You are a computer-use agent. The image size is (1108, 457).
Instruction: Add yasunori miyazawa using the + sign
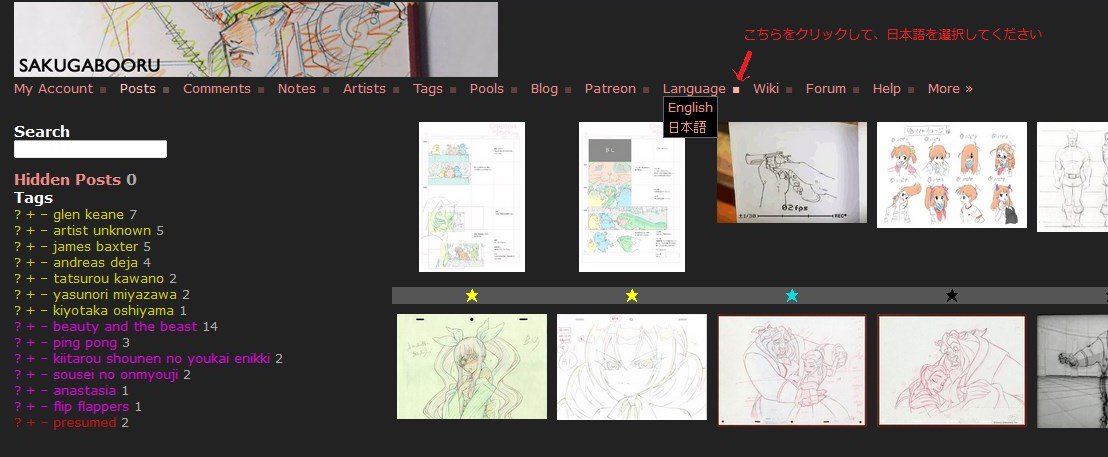point(30,295)
